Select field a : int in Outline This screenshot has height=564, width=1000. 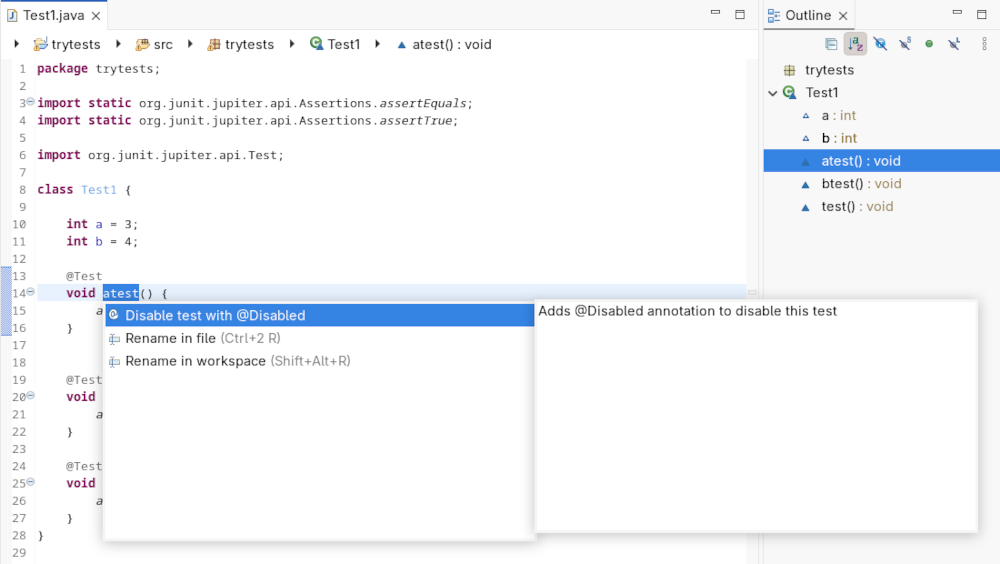pos(839,115)
